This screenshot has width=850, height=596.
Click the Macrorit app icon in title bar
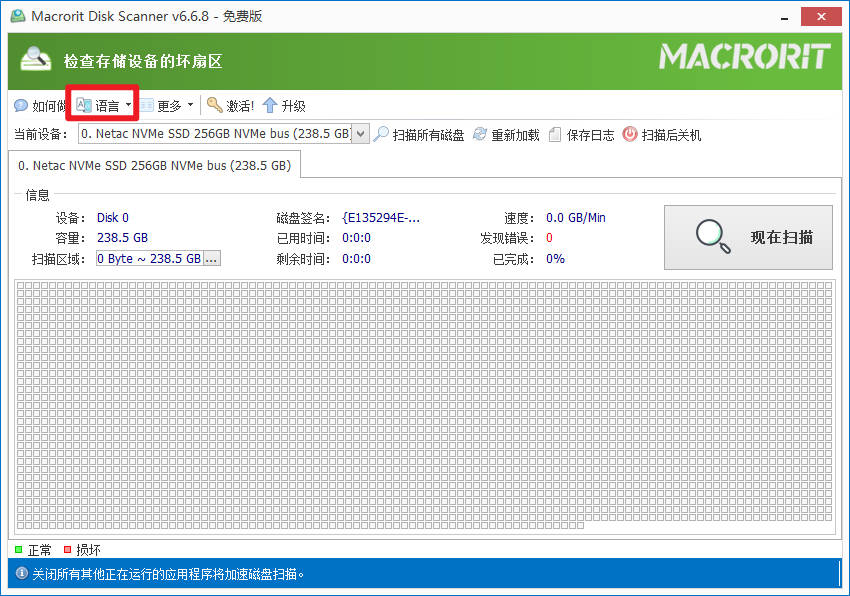[17, 16]
